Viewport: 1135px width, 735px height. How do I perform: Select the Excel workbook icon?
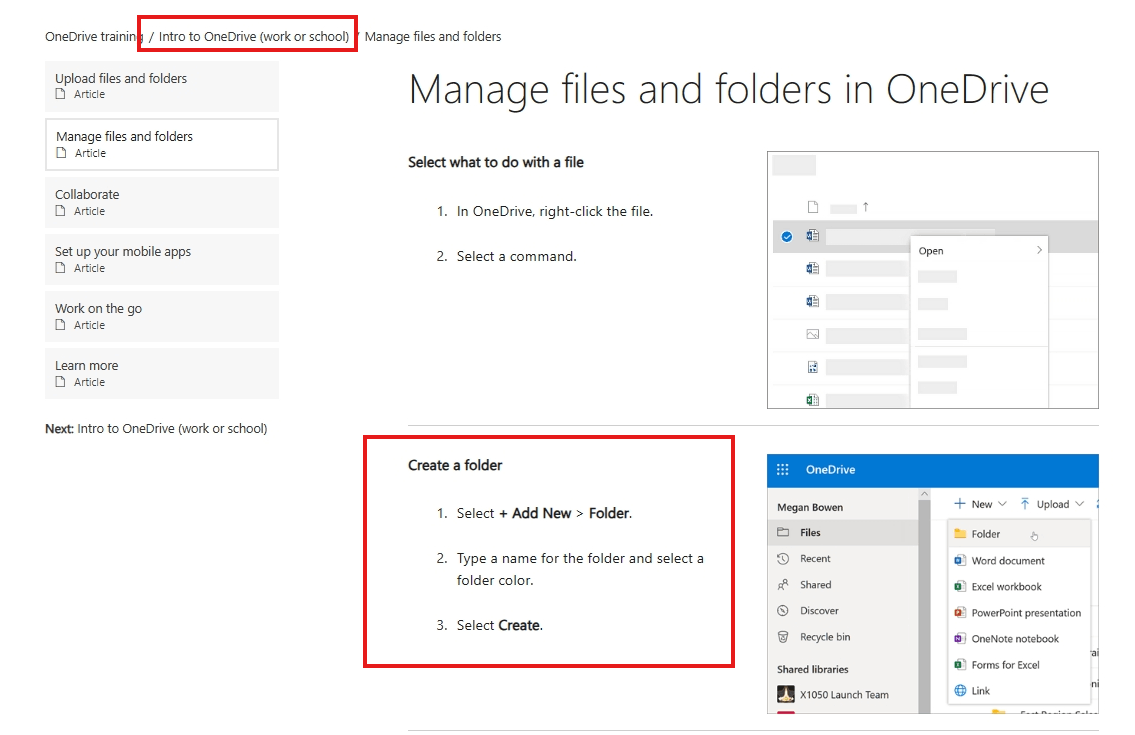click(960, 586)
